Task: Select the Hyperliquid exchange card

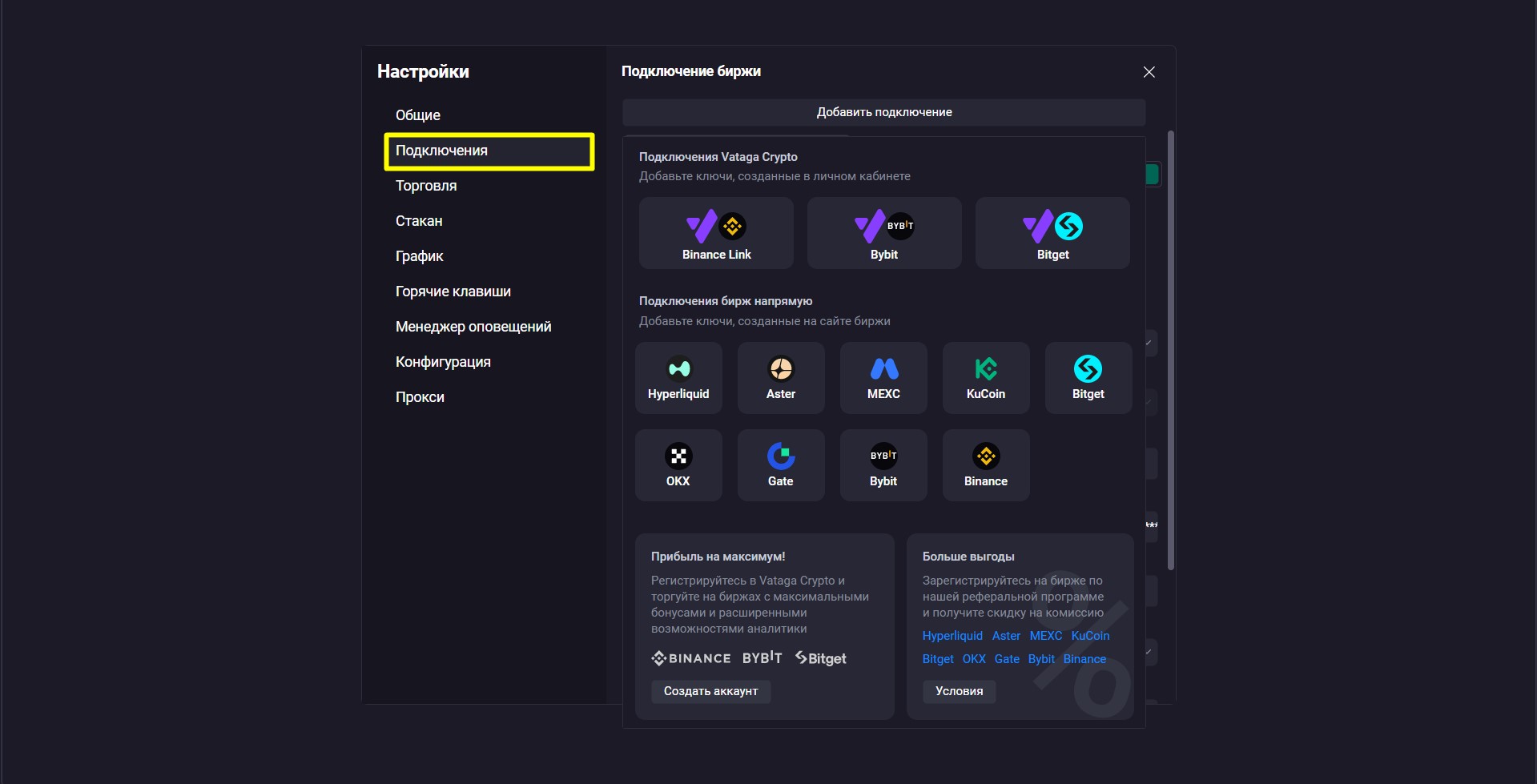Action: coord(678,378)
